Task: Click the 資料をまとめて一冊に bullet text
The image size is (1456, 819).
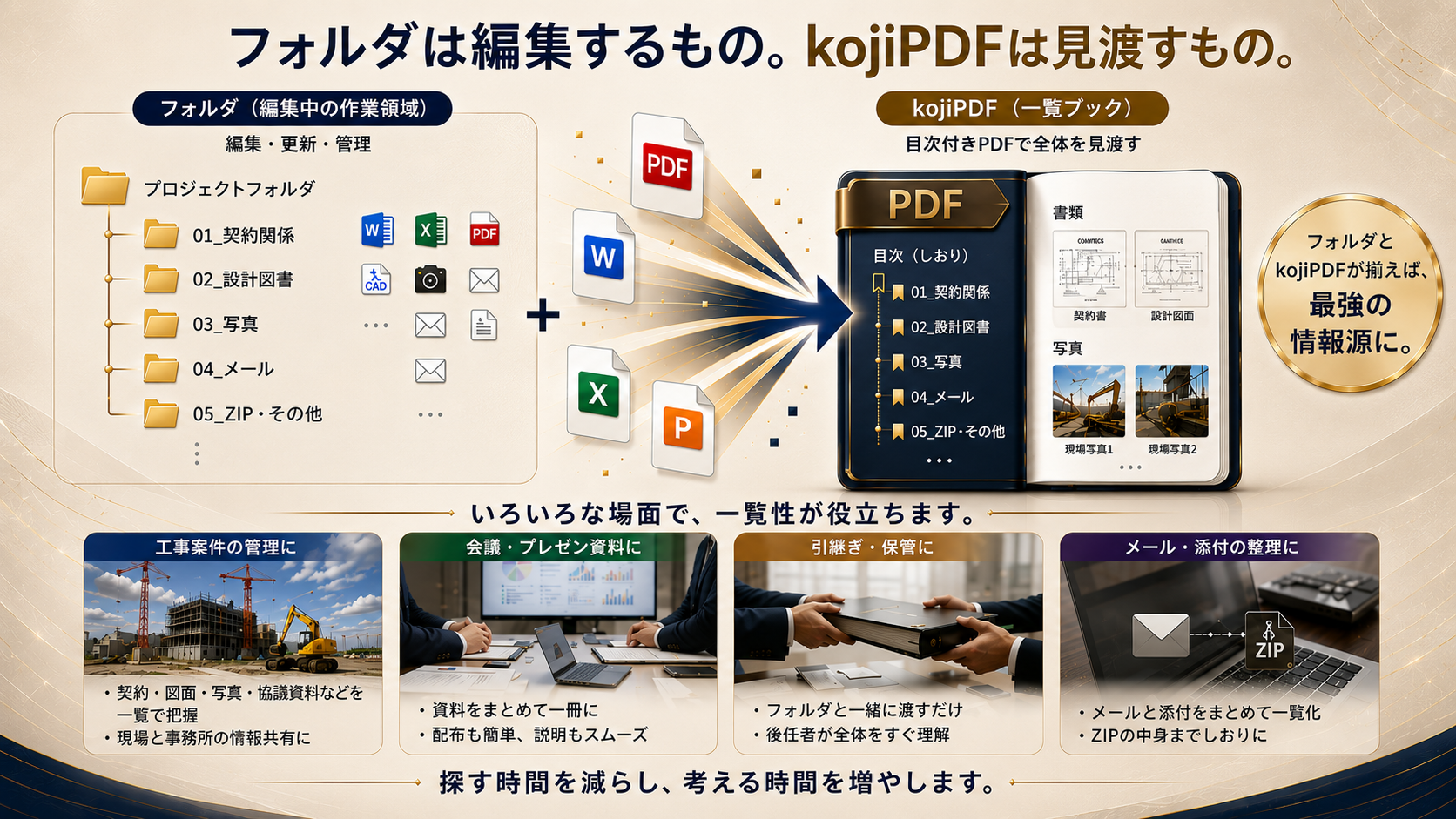Action: (516, 710)
